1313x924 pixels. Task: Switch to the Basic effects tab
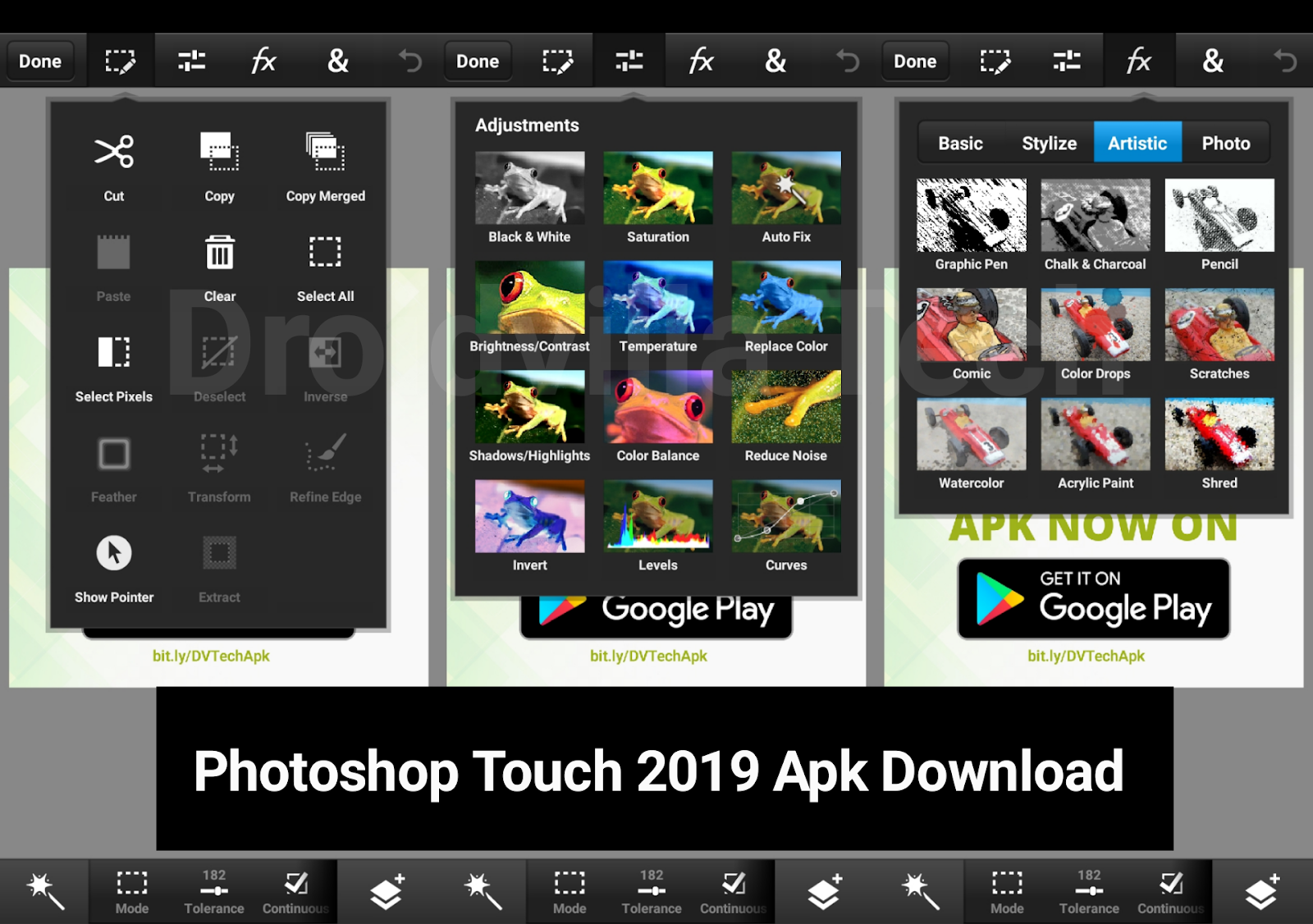click(961, 143)
